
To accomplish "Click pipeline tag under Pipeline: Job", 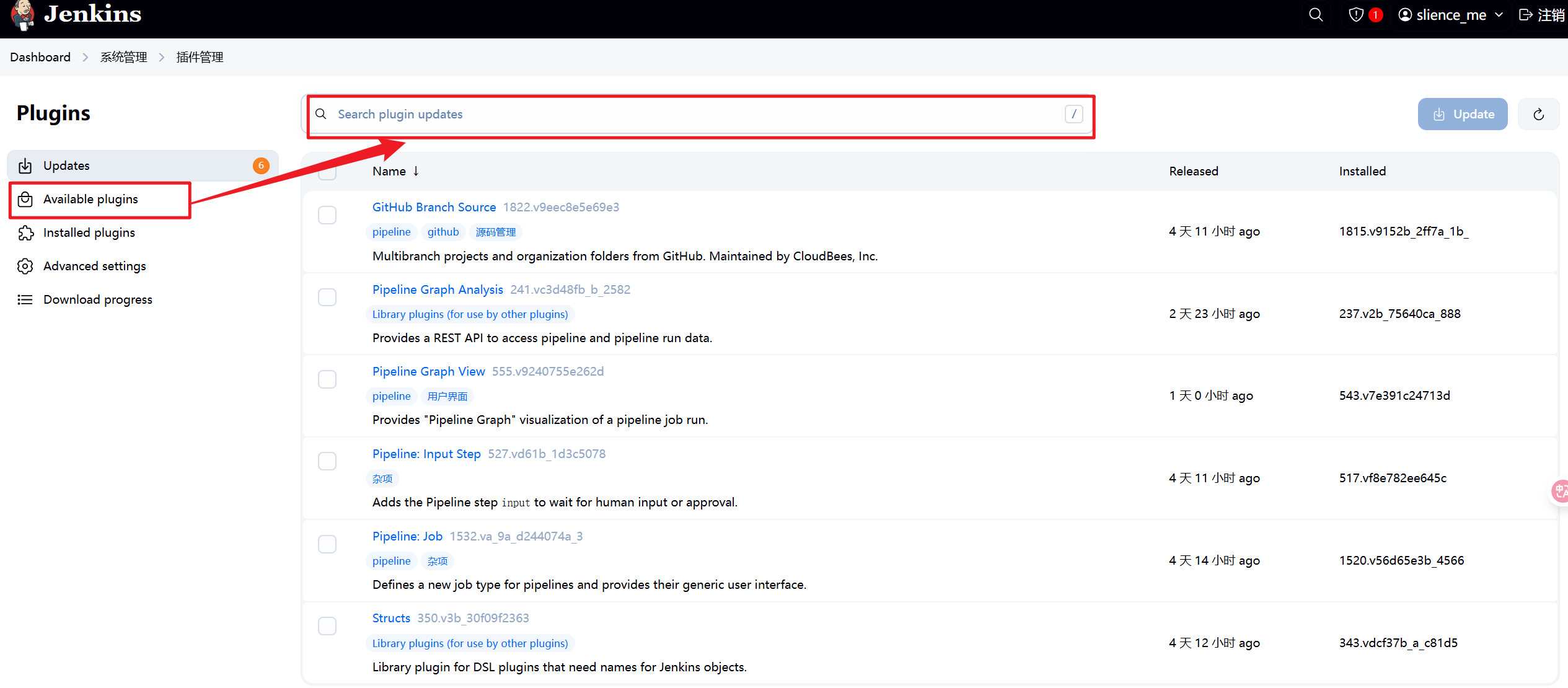I will [391, 561].
